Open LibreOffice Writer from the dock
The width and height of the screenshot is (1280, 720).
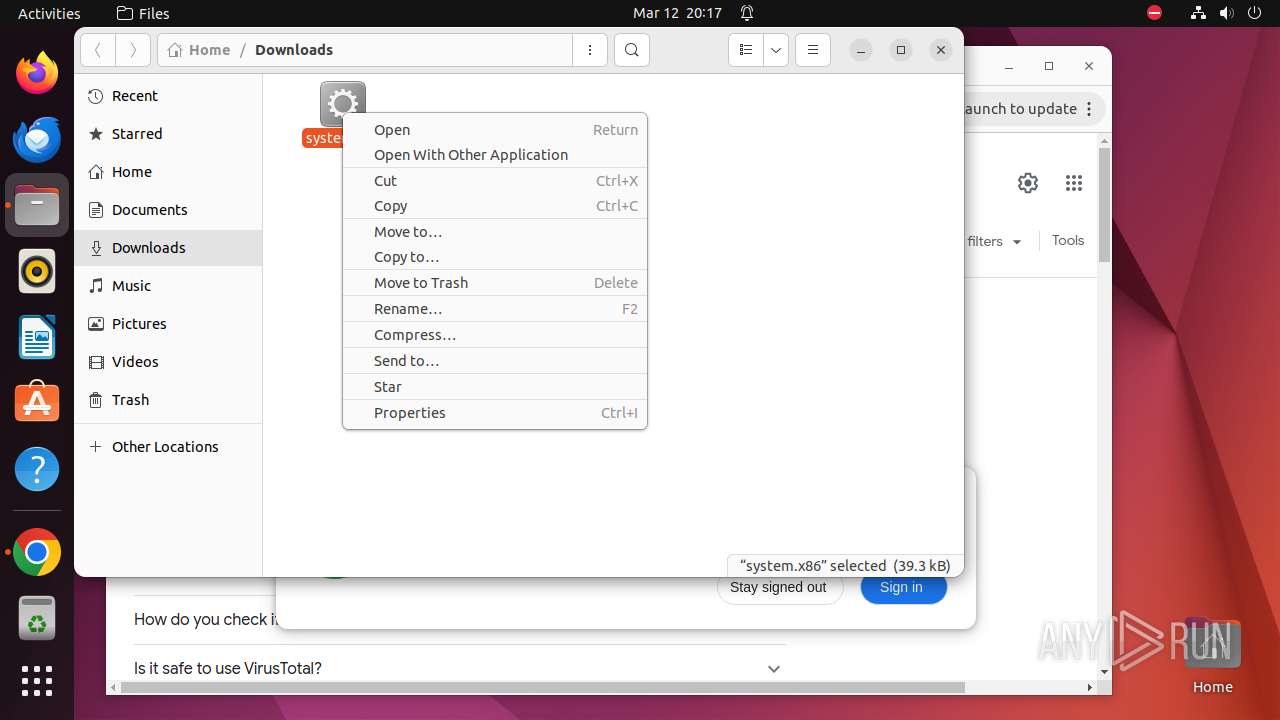pyautogui.click(x=37, y=337)
